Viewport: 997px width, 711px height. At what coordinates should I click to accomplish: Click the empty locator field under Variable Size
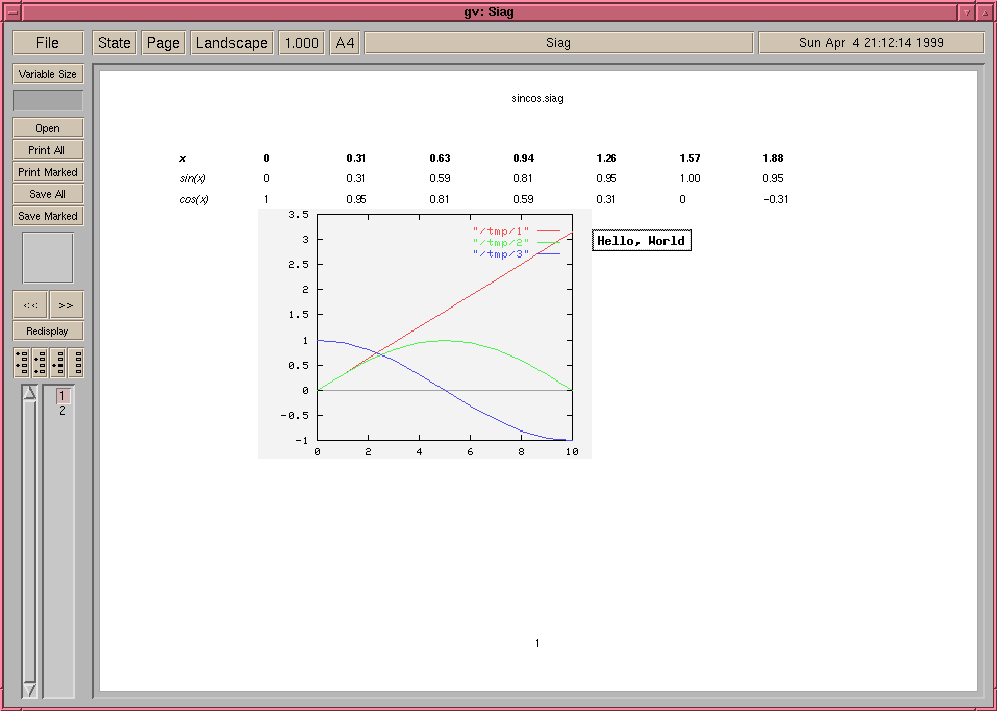click(x=48, y=100)
